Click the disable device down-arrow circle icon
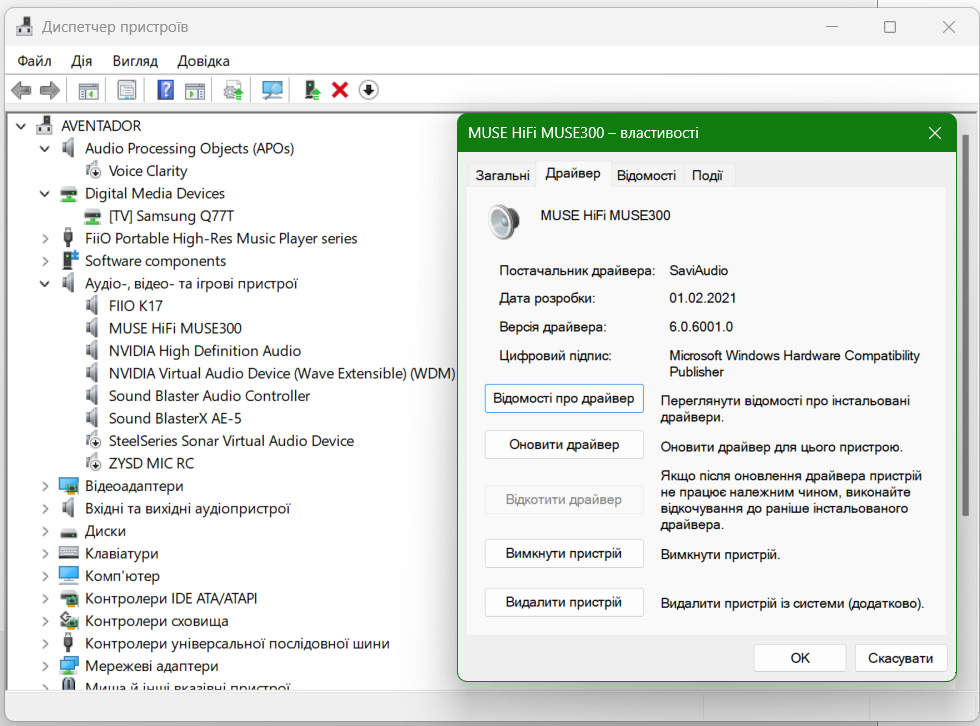The image size is (980, 726). (x=369, y=90)
